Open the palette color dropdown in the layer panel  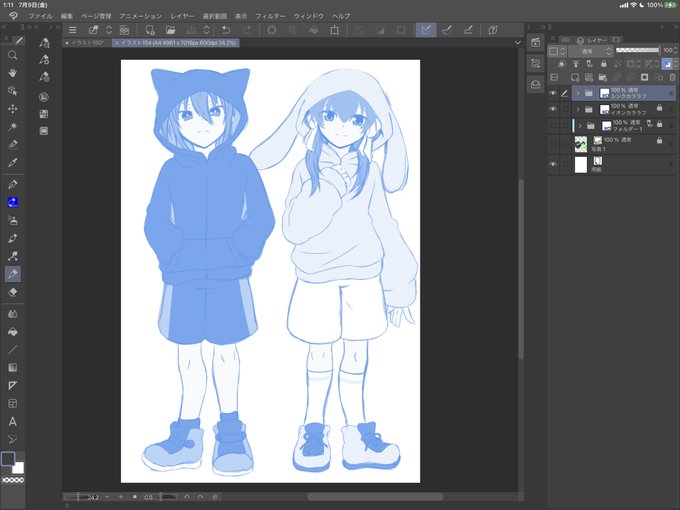point(557,51)
